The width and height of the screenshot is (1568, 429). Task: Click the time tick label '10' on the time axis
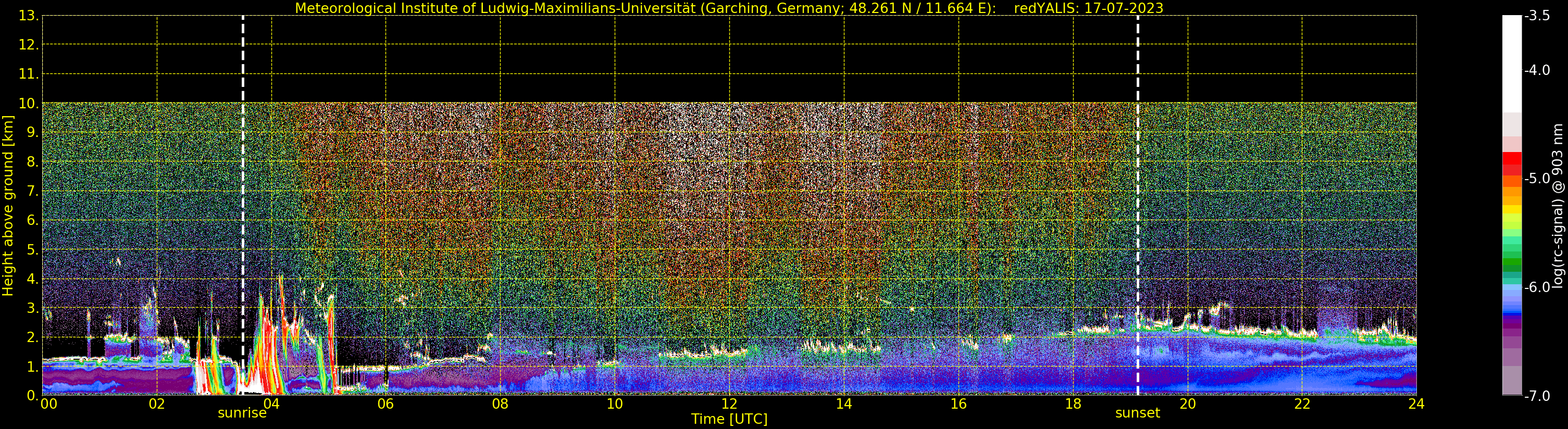(614, 404)
